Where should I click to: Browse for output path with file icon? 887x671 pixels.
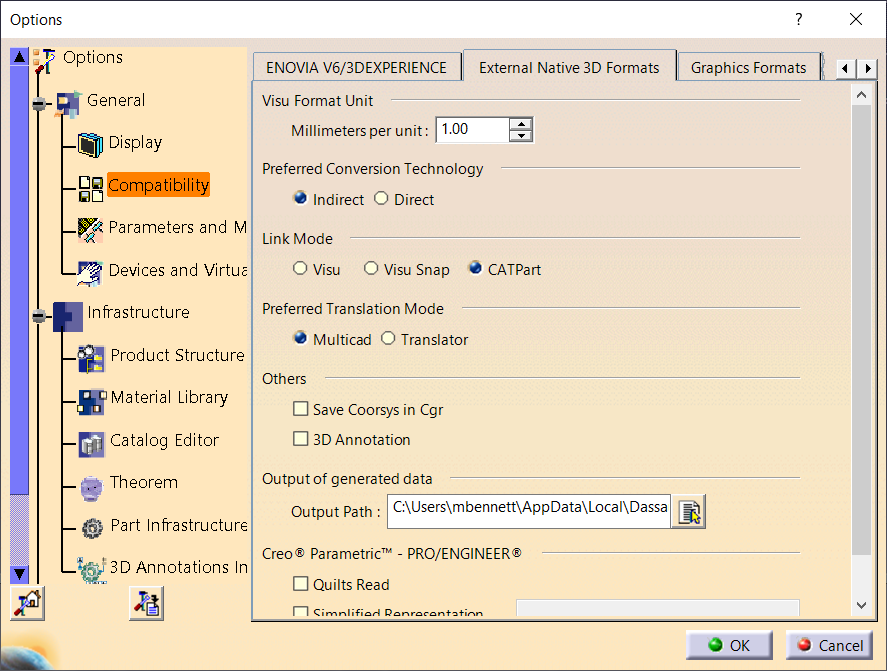click(x=688, y=512)
